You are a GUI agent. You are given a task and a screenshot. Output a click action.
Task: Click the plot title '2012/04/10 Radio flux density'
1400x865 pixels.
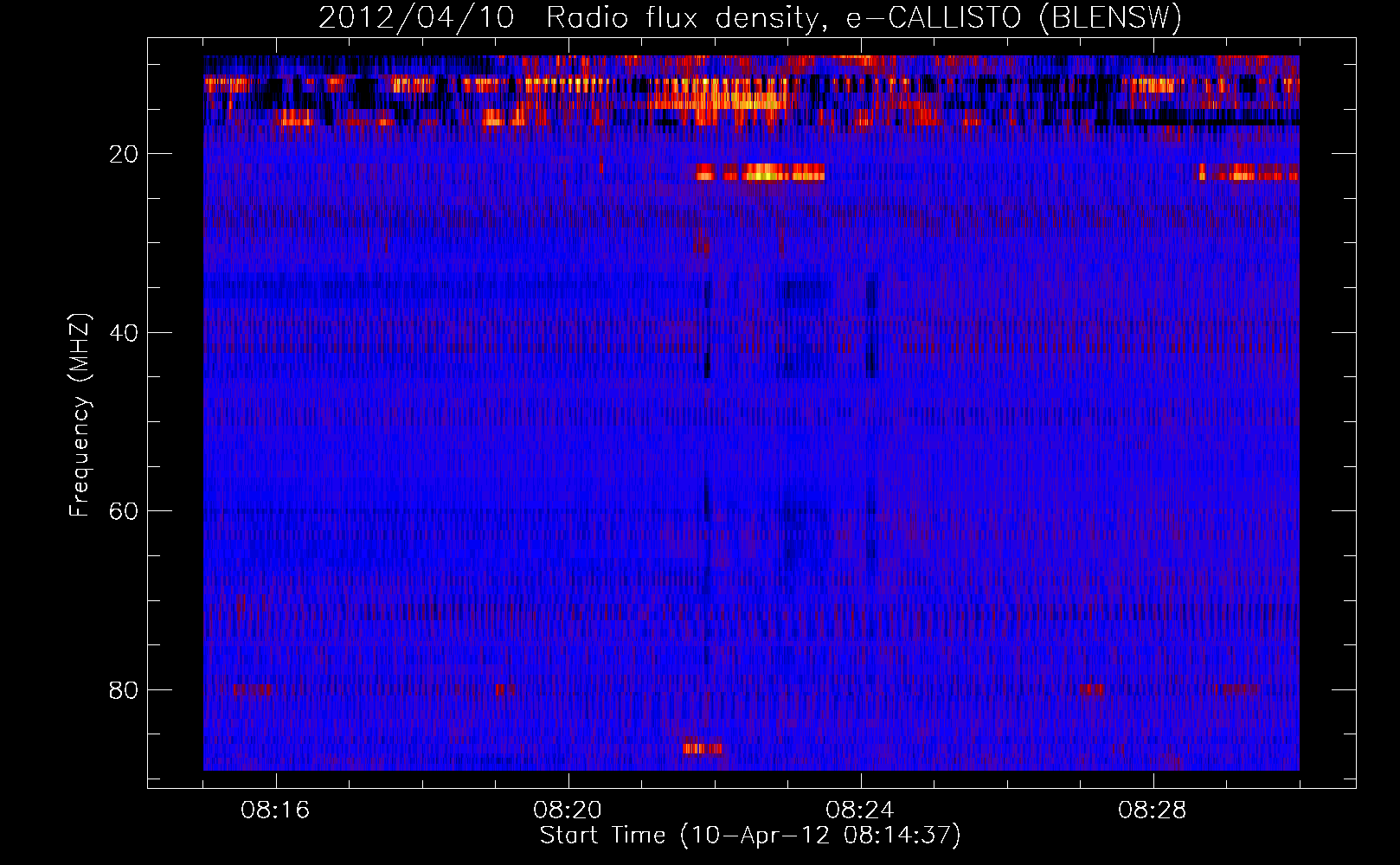pos(749,17)
